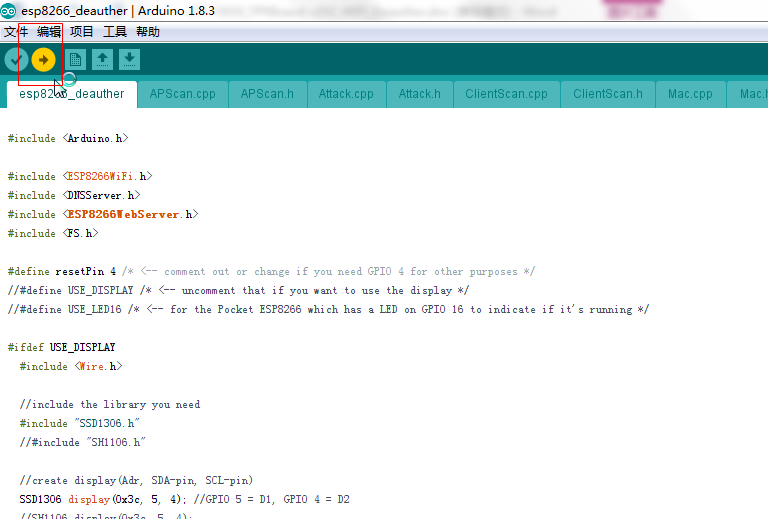Go to the Attack.cpp tab
The height and width of the screenshot is (519, 768).
coord(346,94)
